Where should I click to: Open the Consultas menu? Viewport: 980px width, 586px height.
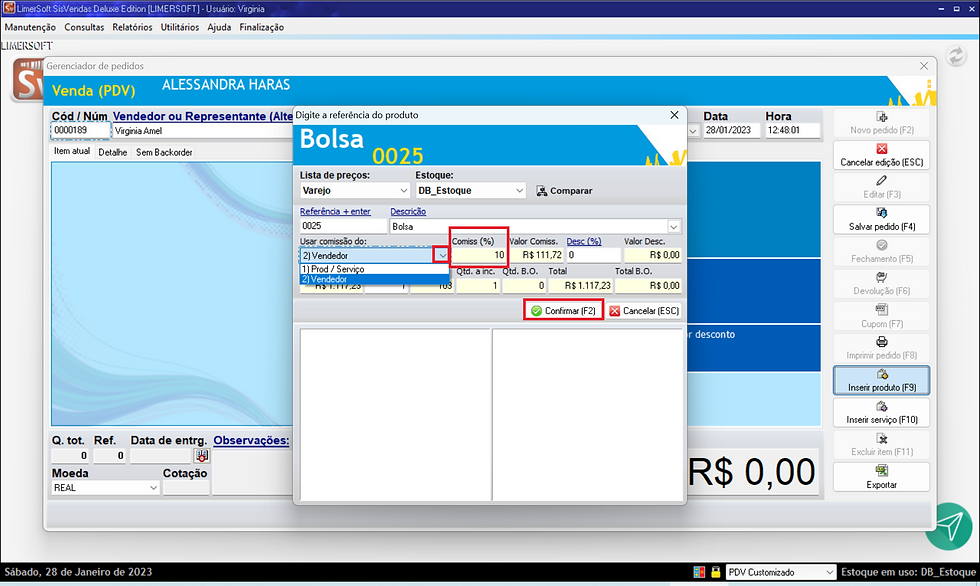[x=84, y=27]
